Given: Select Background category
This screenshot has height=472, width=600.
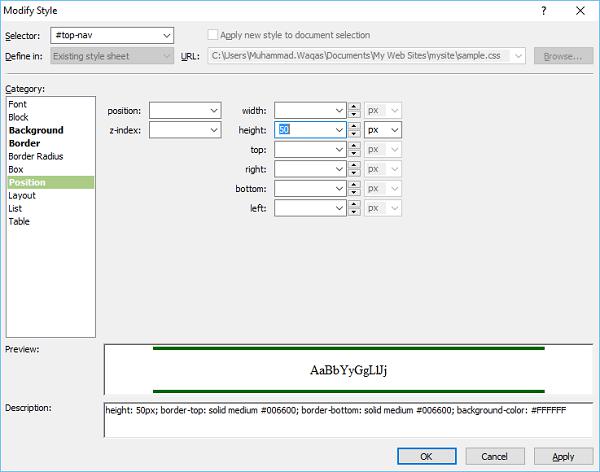Looking at the screenshot, I should (36, 130).
